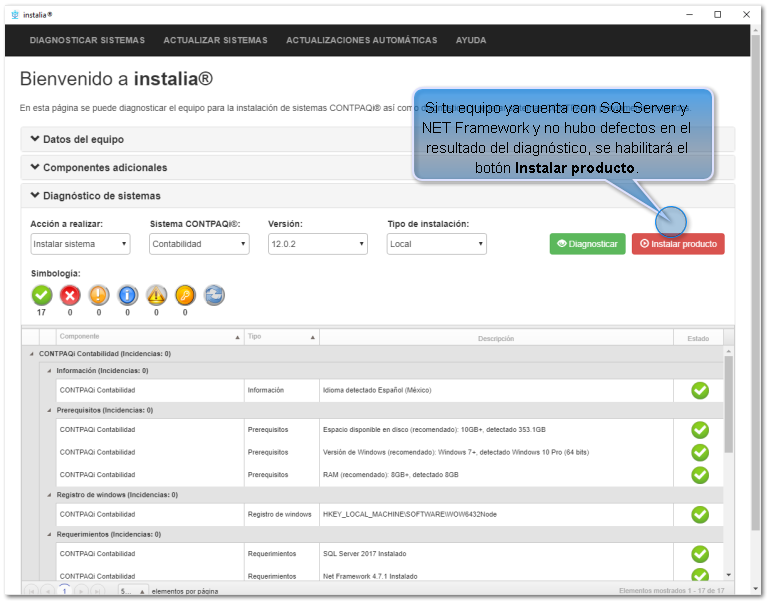
Task: Click the blue refresh arrows symbology icon
Action: coord(214,295)
